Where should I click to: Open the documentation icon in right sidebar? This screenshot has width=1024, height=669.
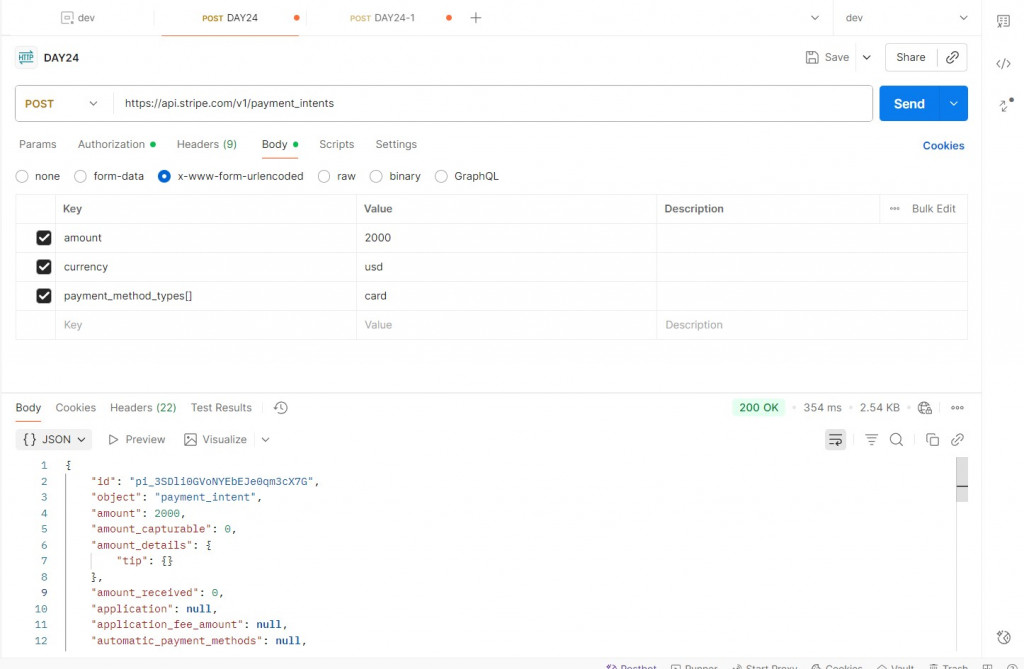point(1004,21)
